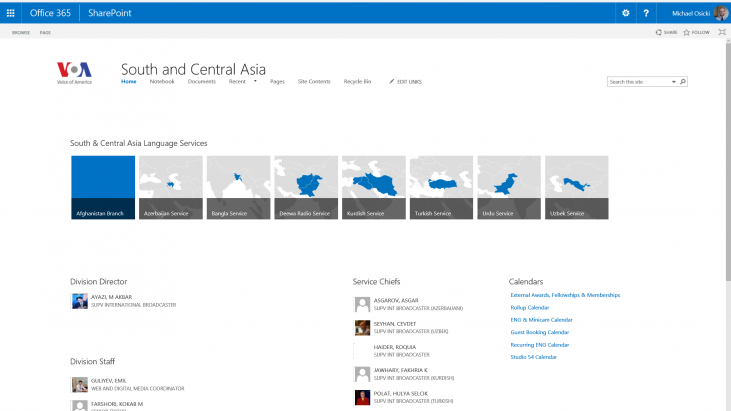Click the user name Michael Osicki
This screenshot has width=731, height=411.
(x=691, y=14)
